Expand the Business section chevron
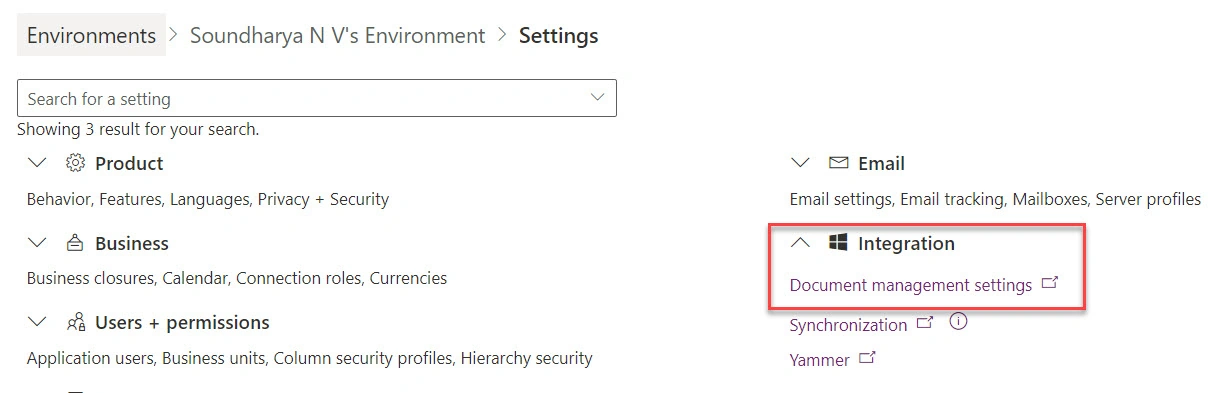The image size is (1218, 393). (x=38, y=242)
